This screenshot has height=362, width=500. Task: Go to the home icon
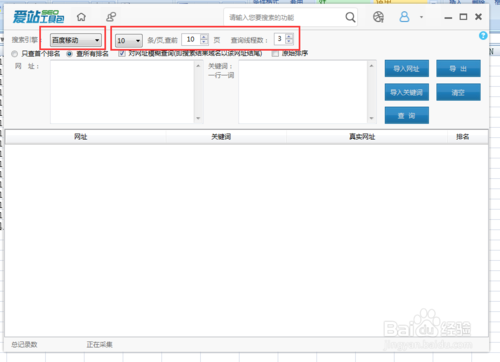[x=81, y=17]
